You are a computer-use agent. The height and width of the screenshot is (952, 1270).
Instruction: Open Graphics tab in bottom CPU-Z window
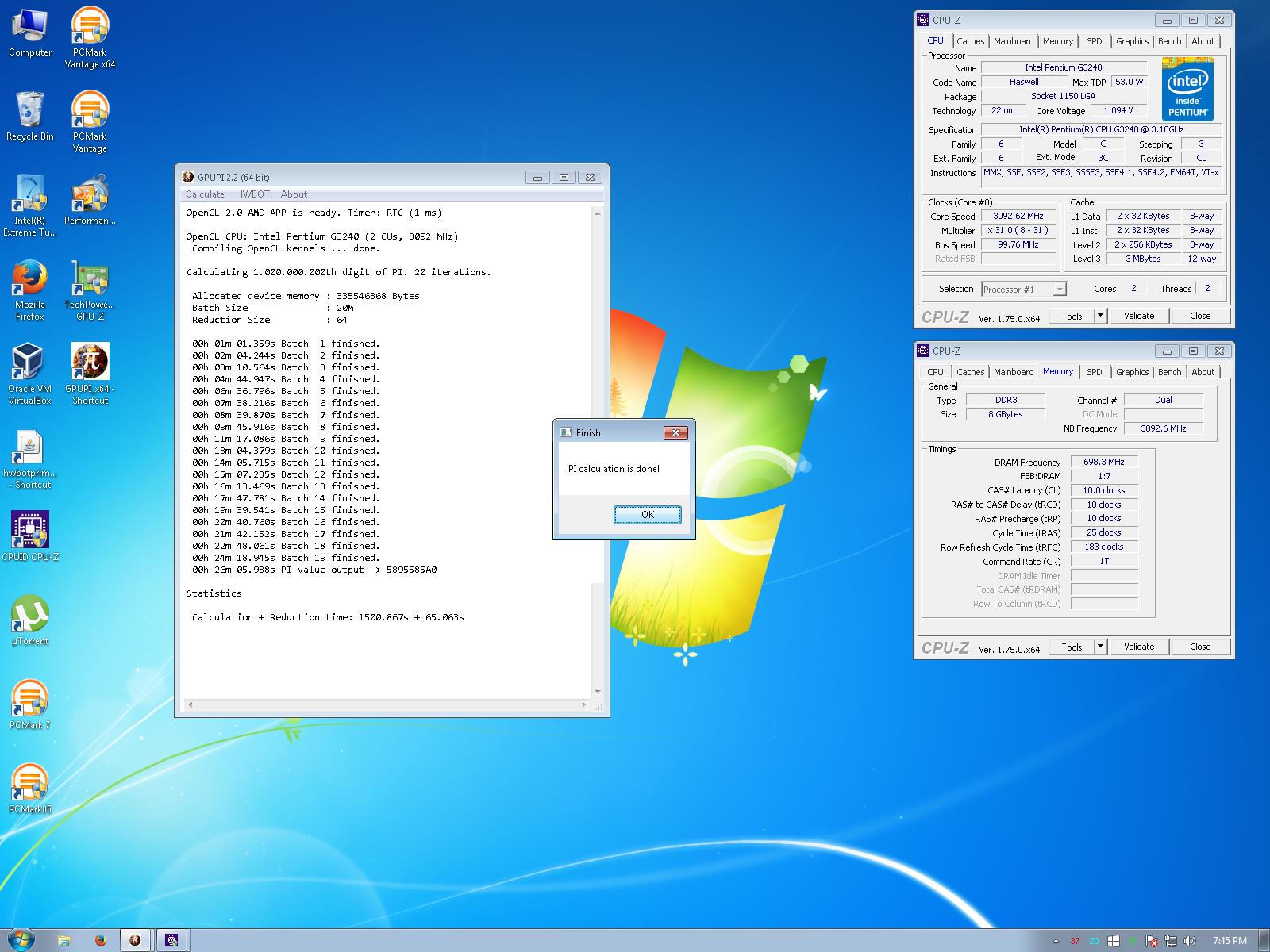[1132, 372]
